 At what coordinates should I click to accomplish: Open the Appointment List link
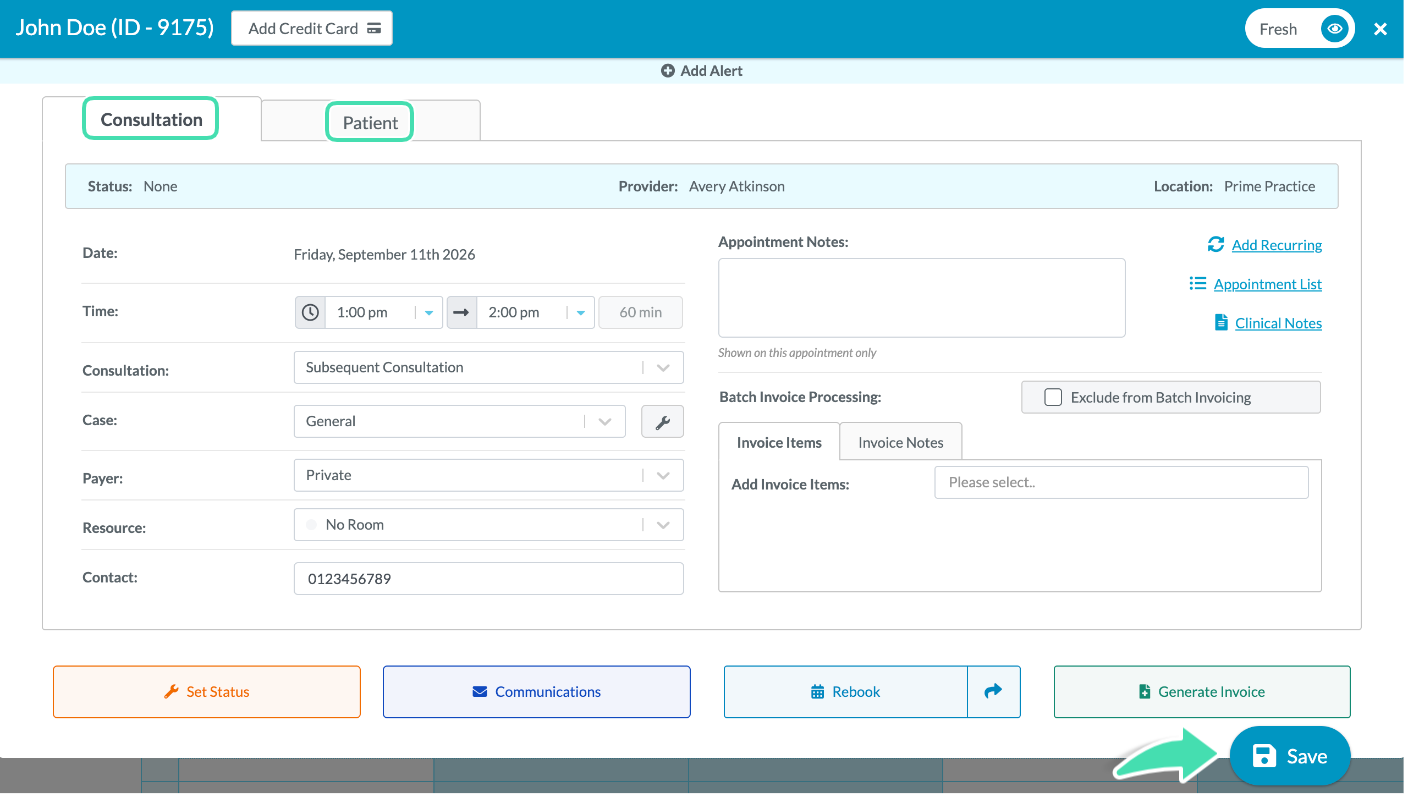(1268, 284)
